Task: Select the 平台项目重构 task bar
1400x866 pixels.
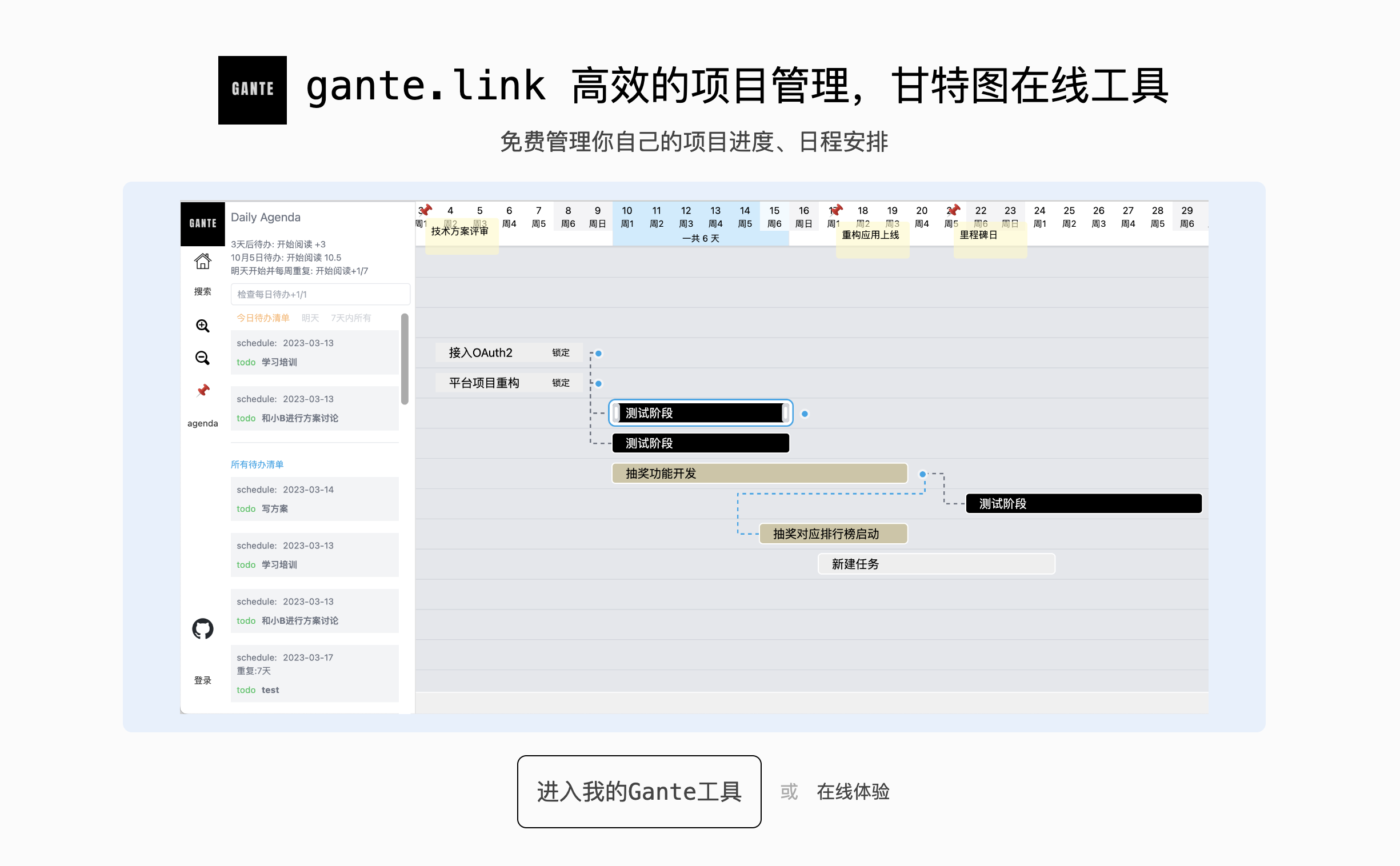Action: click(509, 383)
